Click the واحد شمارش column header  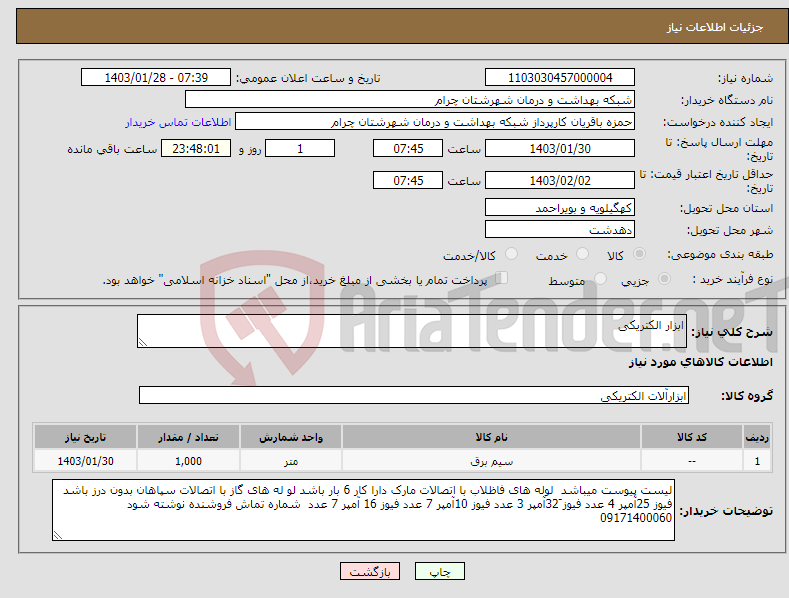coord(291,437)
